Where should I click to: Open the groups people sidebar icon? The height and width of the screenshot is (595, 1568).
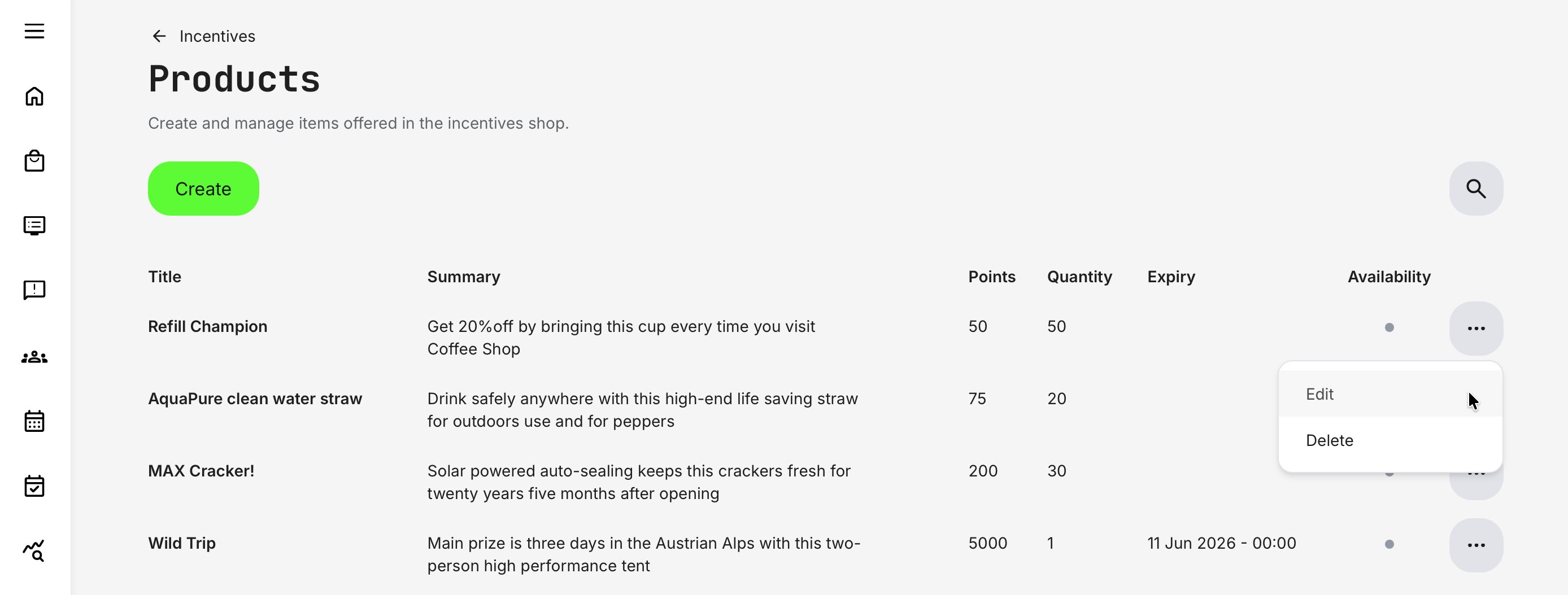34,357
